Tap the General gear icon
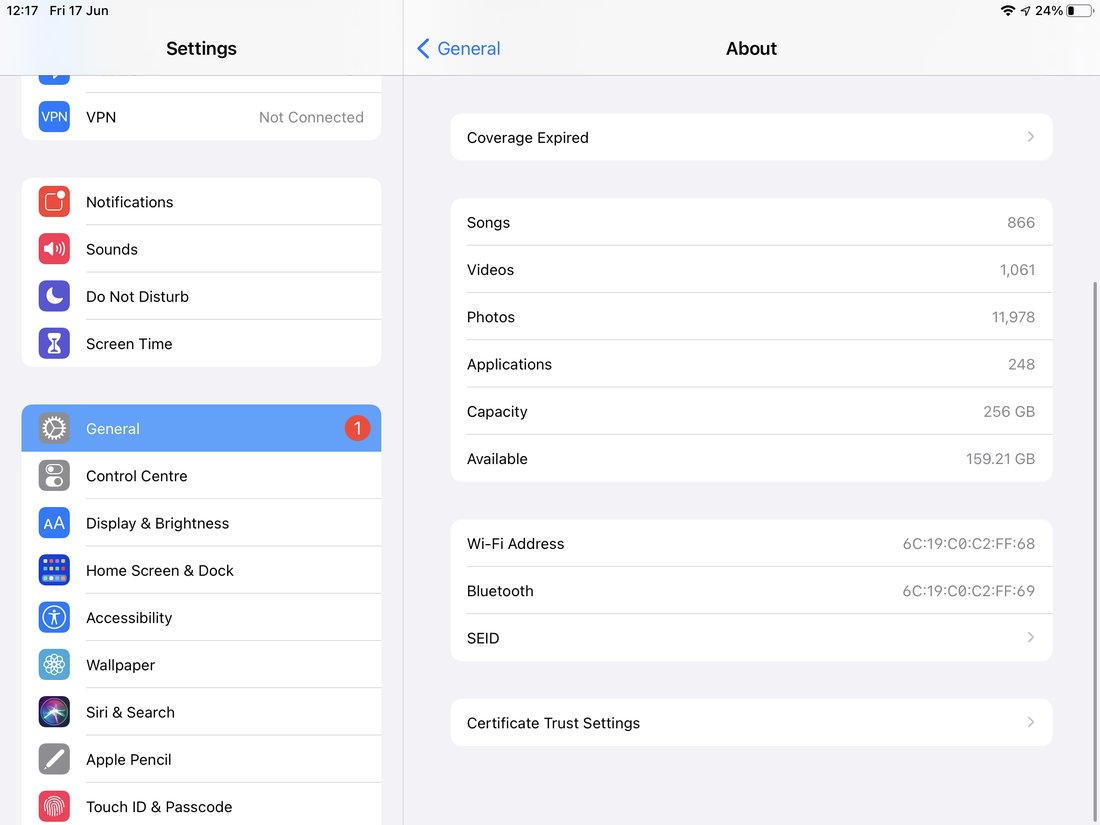Image resolution: width=1100 pixels, height=825 pixels. 54,428
